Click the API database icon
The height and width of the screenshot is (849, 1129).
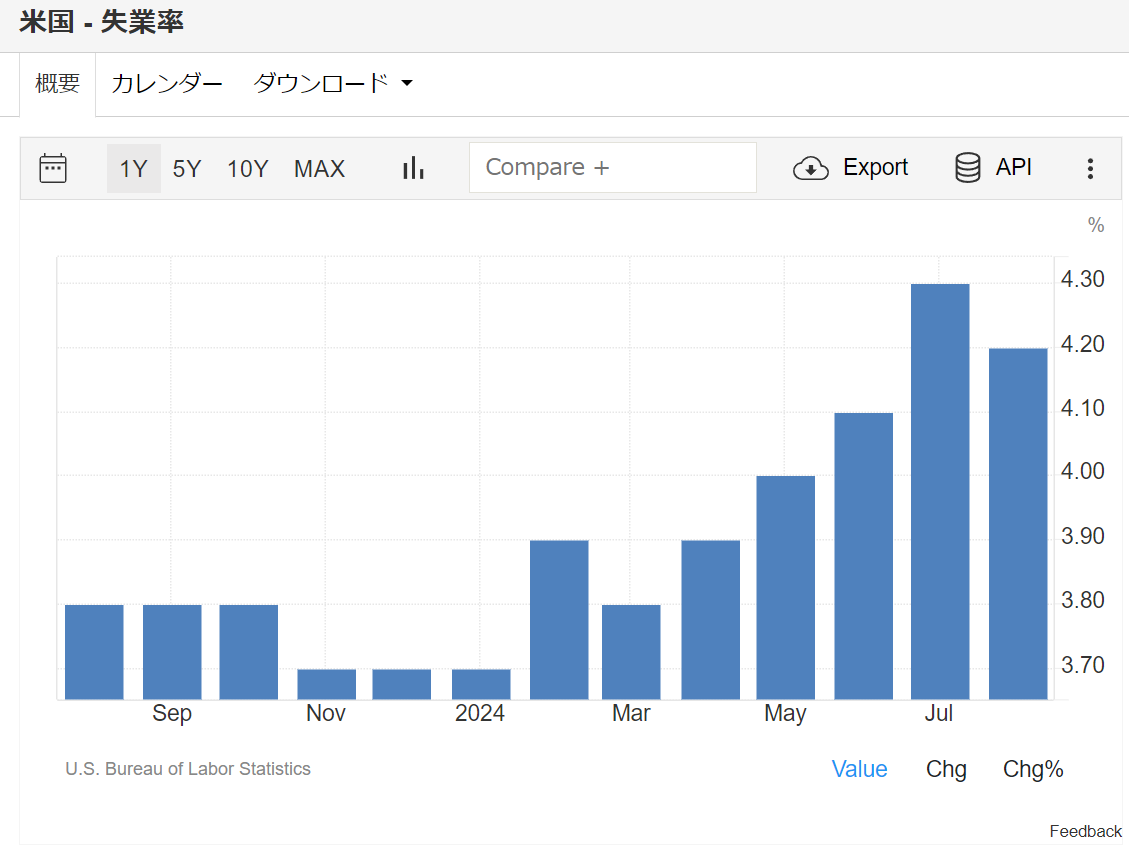[967, 168]
